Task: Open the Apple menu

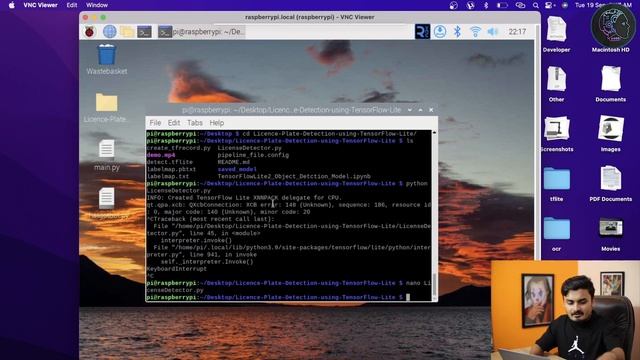Action: coord(11,5)
